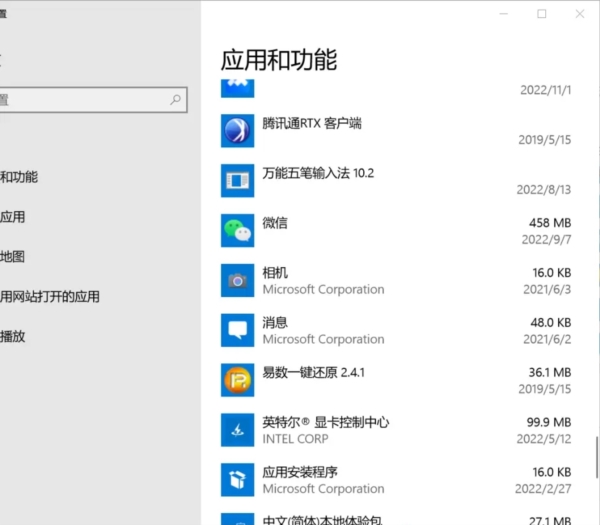600x525 pixels.
Task: Click the 458 MB size of 微信
Action: pos(550,223)
